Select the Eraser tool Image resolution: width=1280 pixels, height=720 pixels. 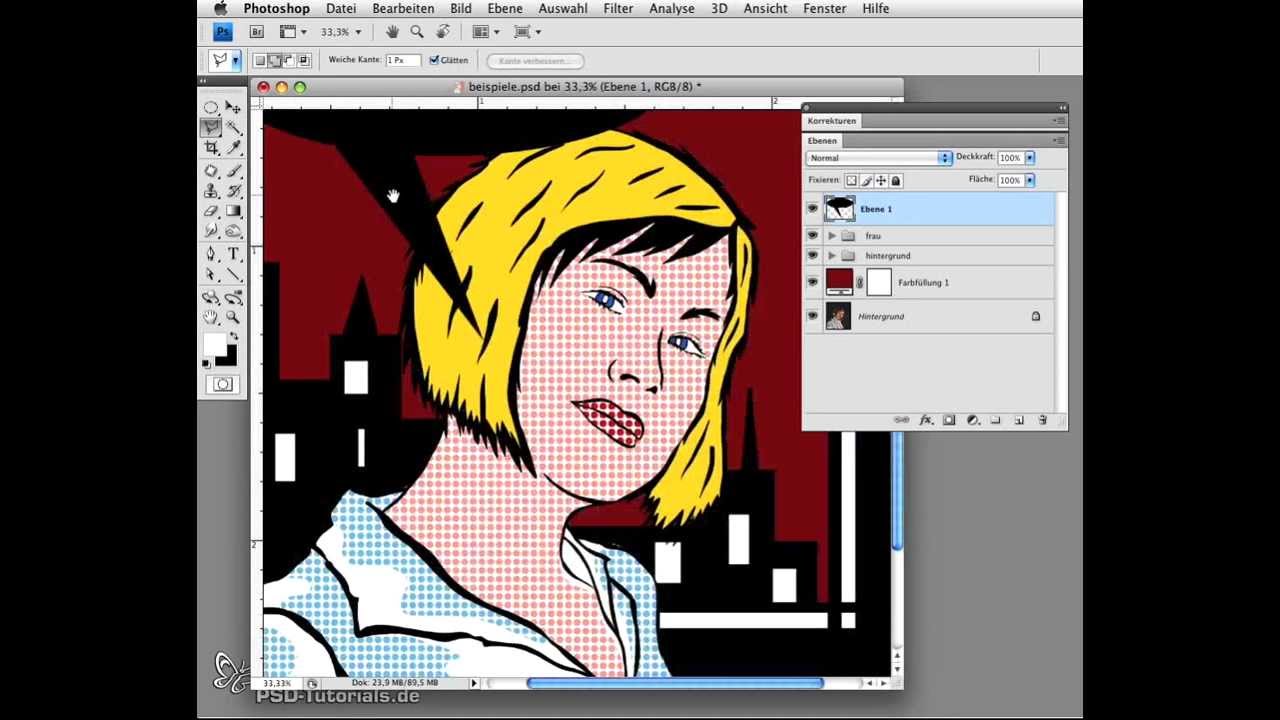[x=211, y=211]
